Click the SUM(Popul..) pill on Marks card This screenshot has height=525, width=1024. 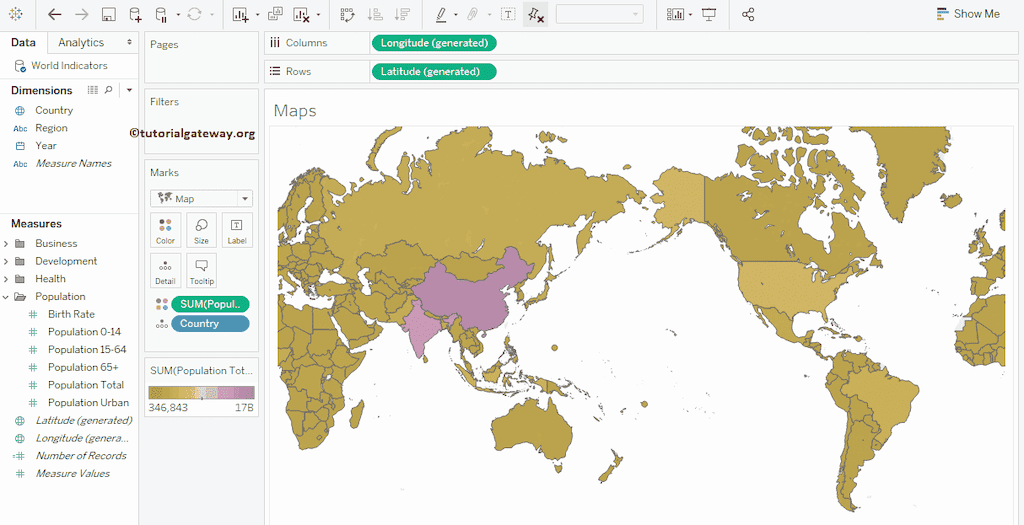210,304
